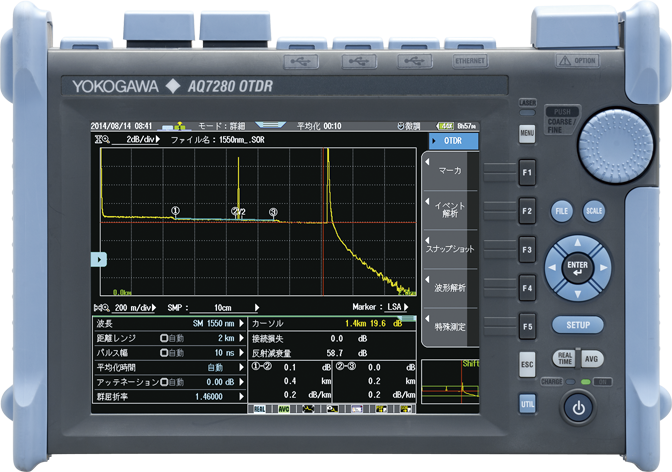Click the rotary knob 微調 indicator icon
This screenshot has height=472, width=672.
(401, 126)
